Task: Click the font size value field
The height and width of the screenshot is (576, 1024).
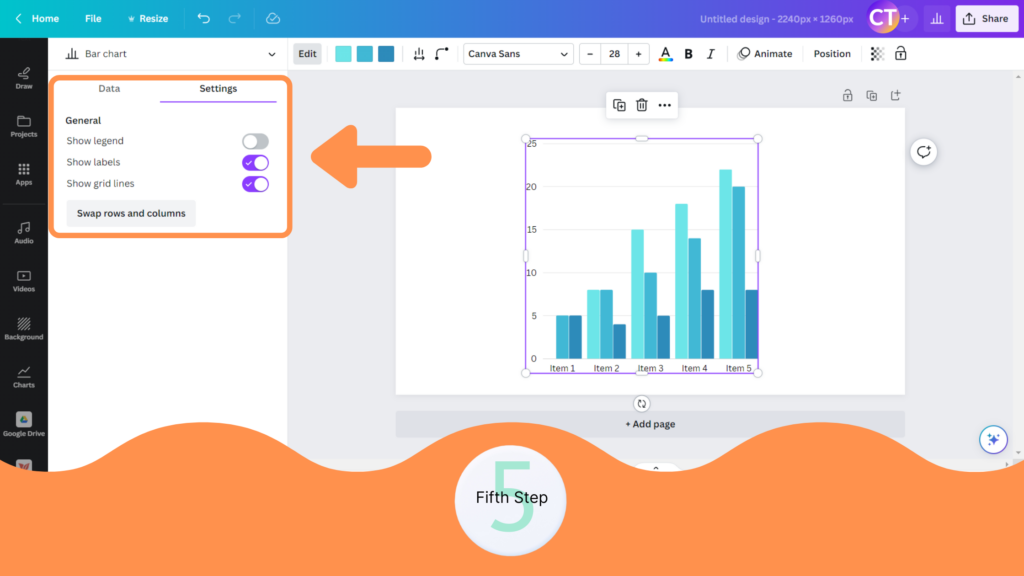Action: click(x=614, y=54)
